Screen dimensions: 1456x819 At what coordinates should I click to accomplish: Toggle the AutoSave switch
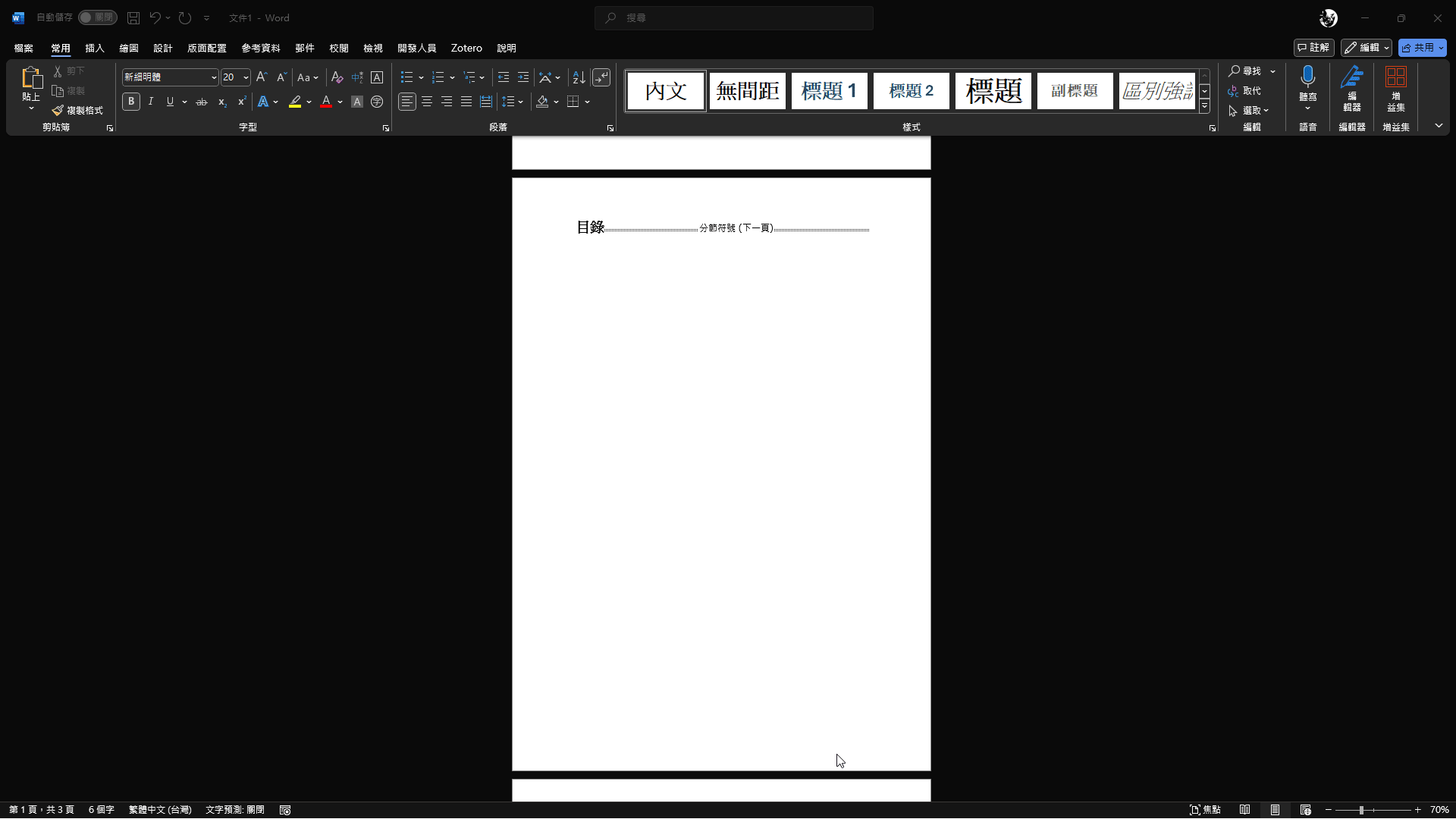pyautogui.click(x=97, y=17)
